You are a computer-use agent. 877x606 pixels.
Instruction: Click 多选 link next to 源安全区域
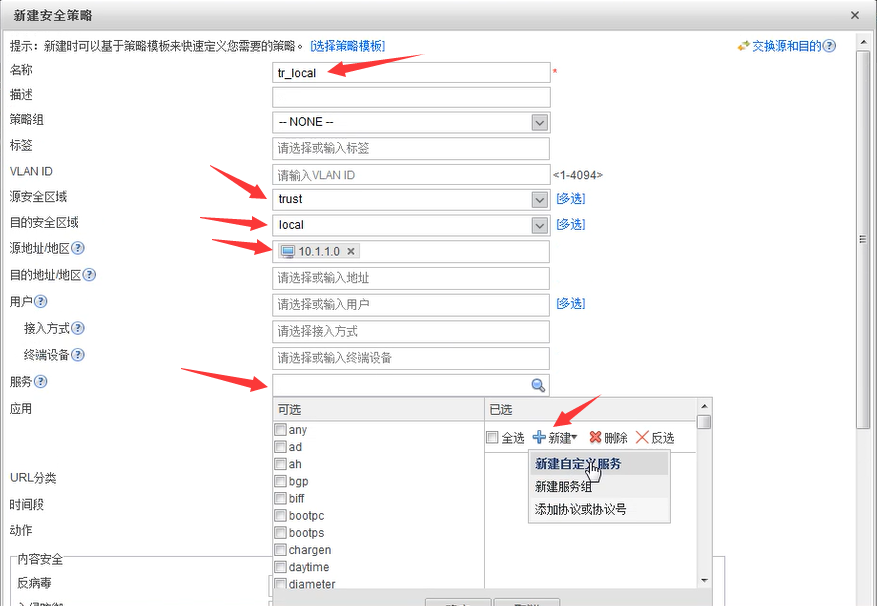click(570, 199)
